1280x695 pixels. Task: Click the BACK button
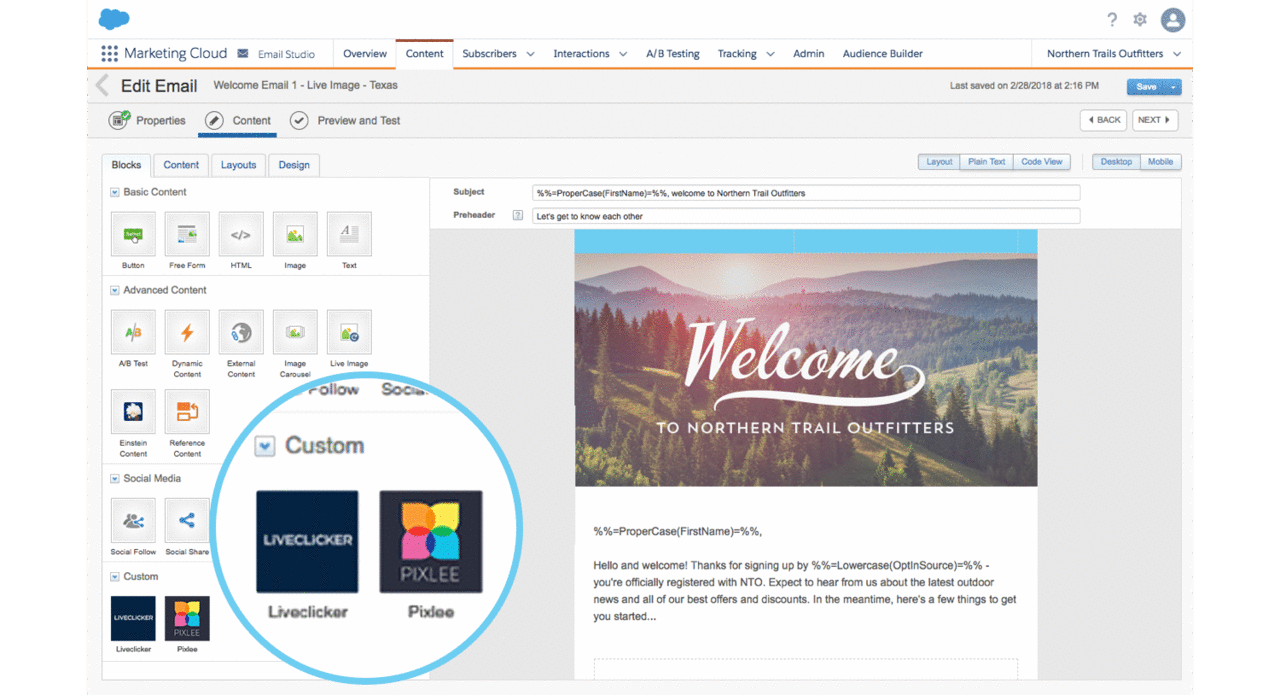click(1103, 120)
